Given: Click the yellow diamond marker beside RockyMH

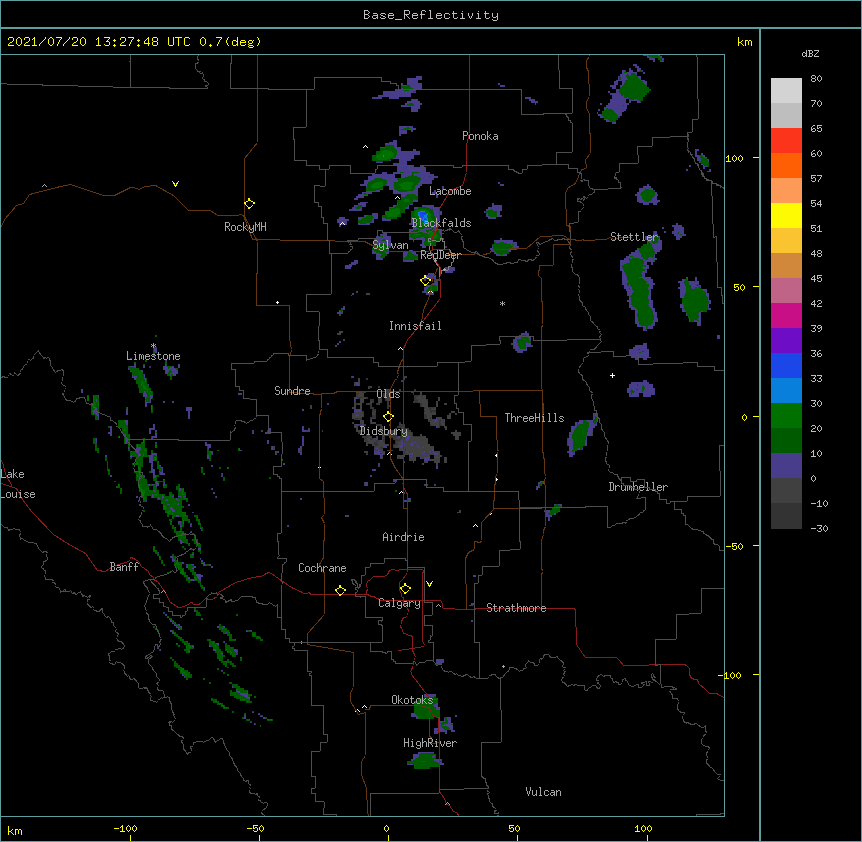Looking at the screenshot, I should click(x=249, y=204).
